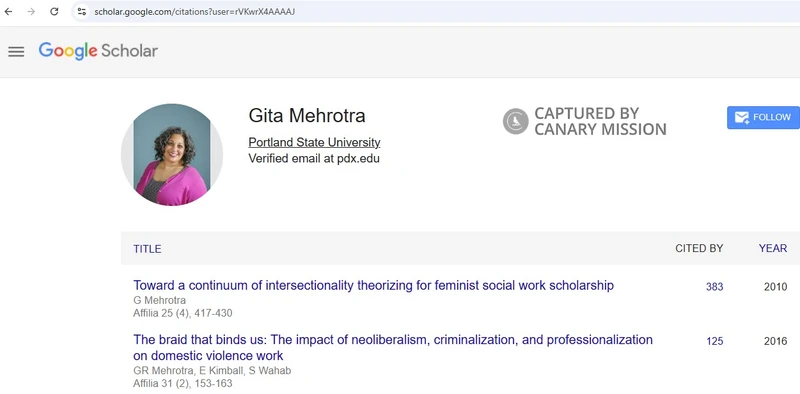This screenshot has width=800, height=394.
Task: Open the 383 citations link
Action: pyautogui.click(x=714, y=287)
